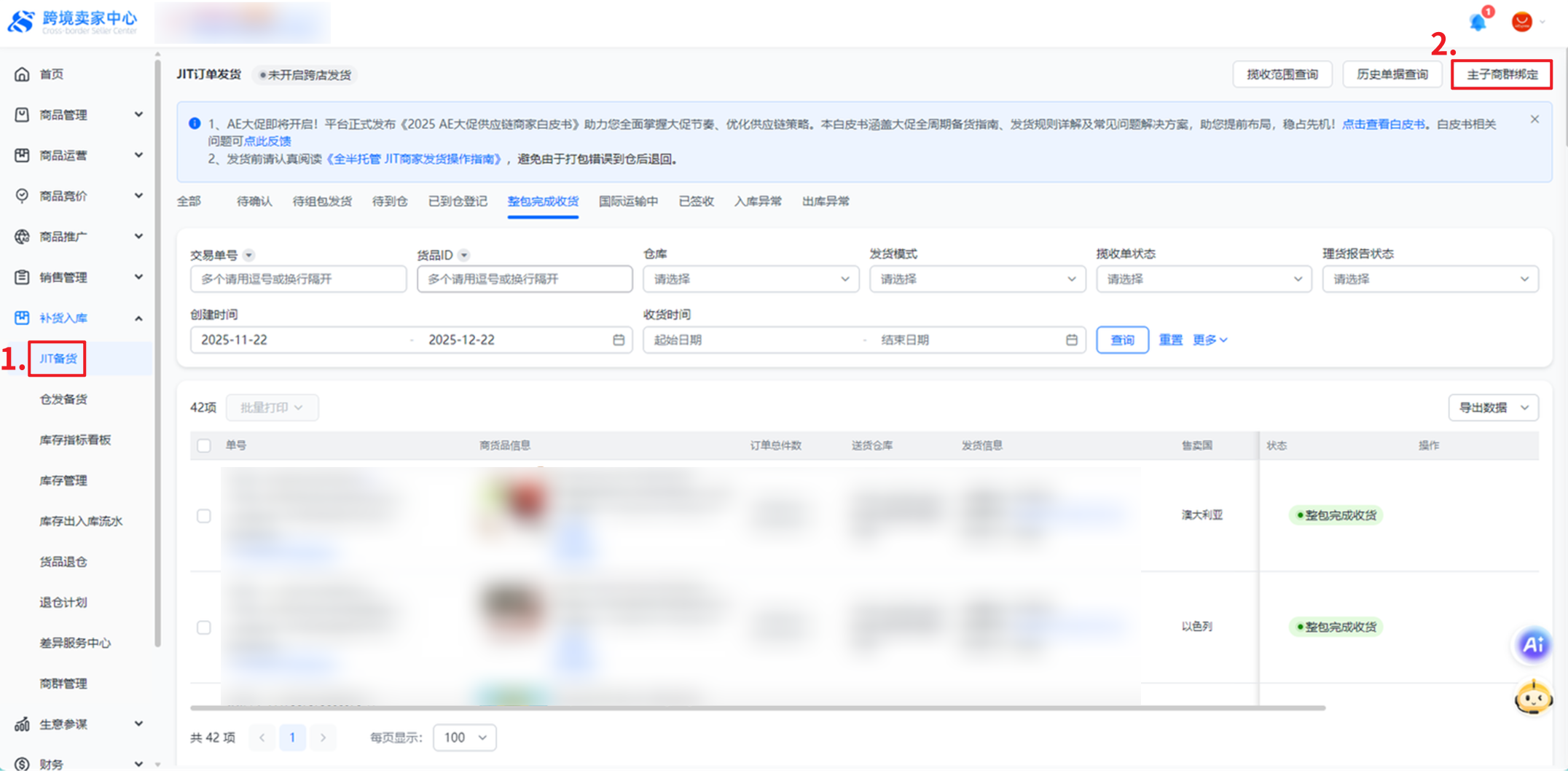Click the user avatar icon
The image size is (1568, 771).
1521,22
